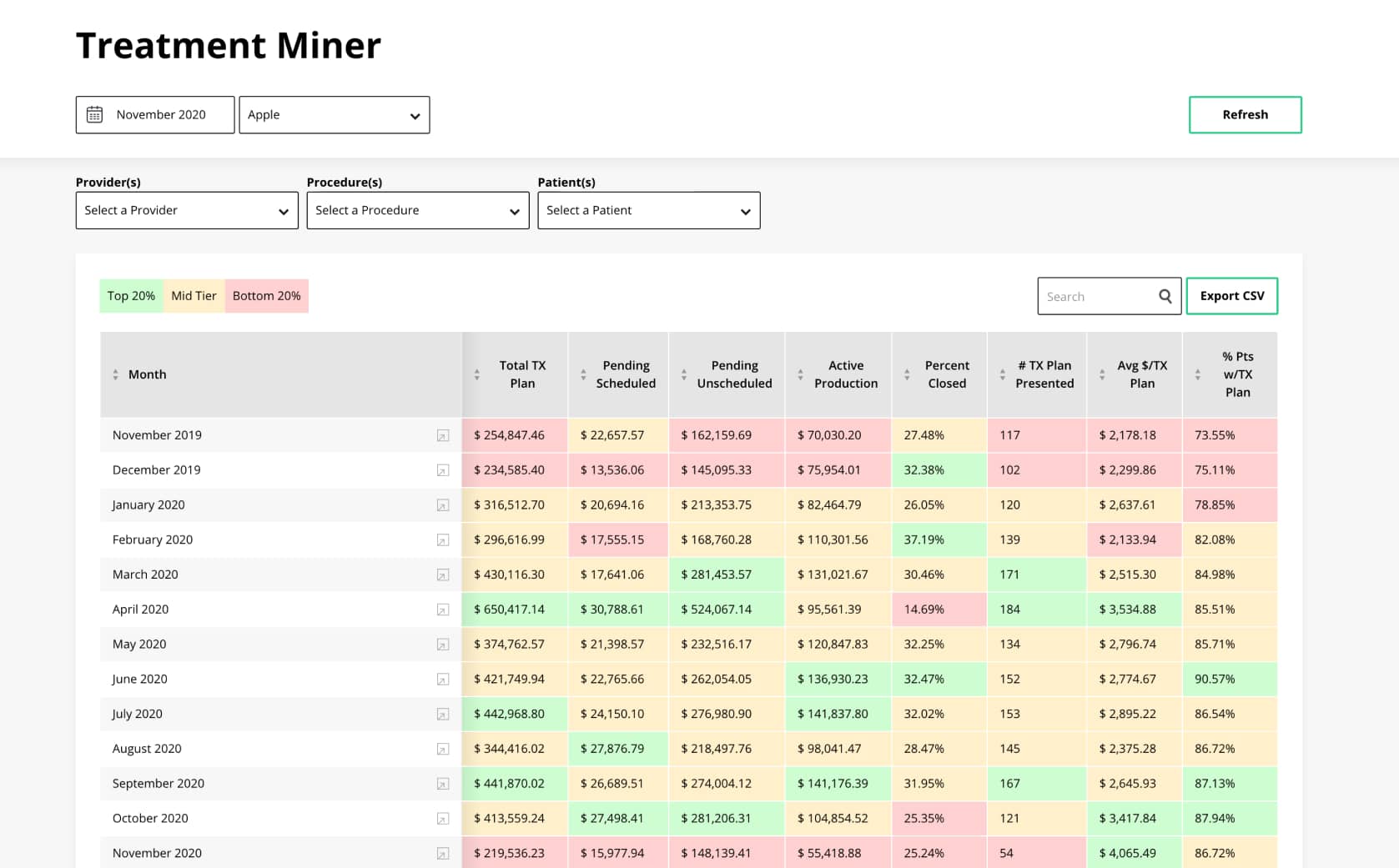Open the Select a Provider dropdown
The height and width of the screenshot is (868, 1399).
point(187,211)
